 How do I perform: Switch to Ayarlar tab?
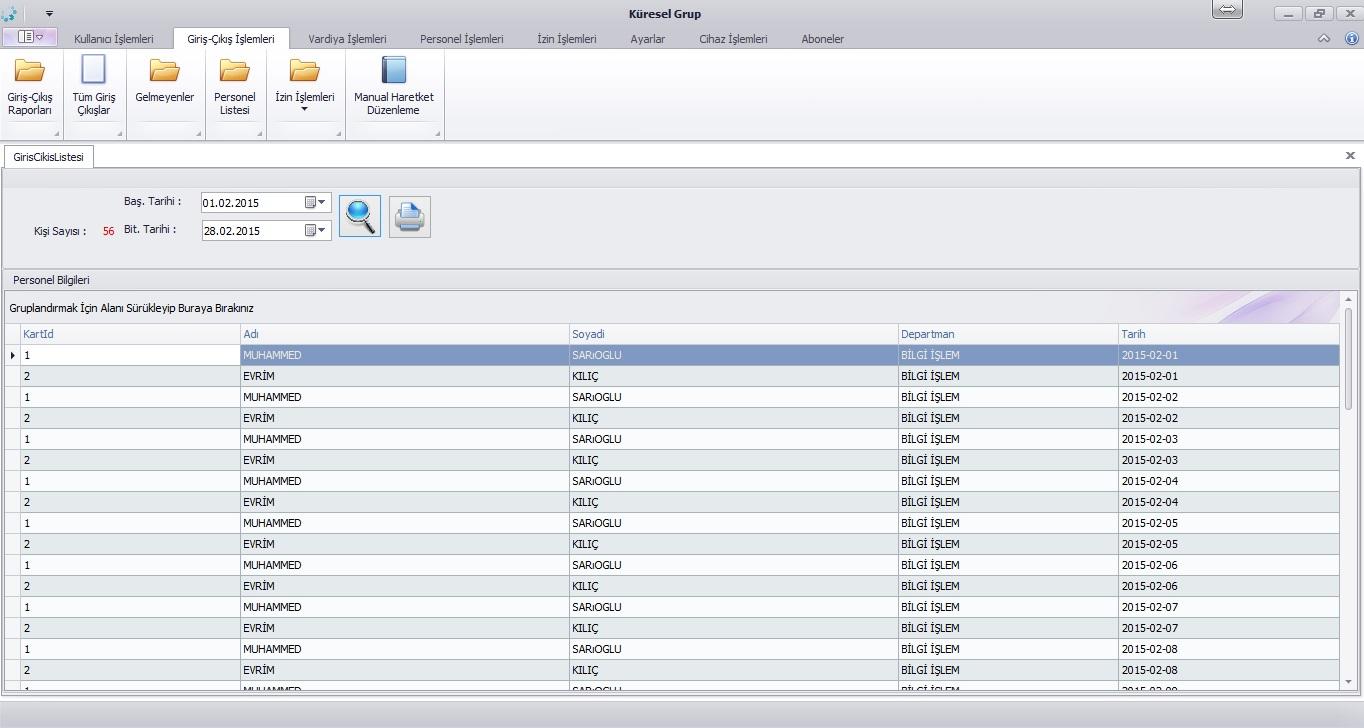coord(648,39)
